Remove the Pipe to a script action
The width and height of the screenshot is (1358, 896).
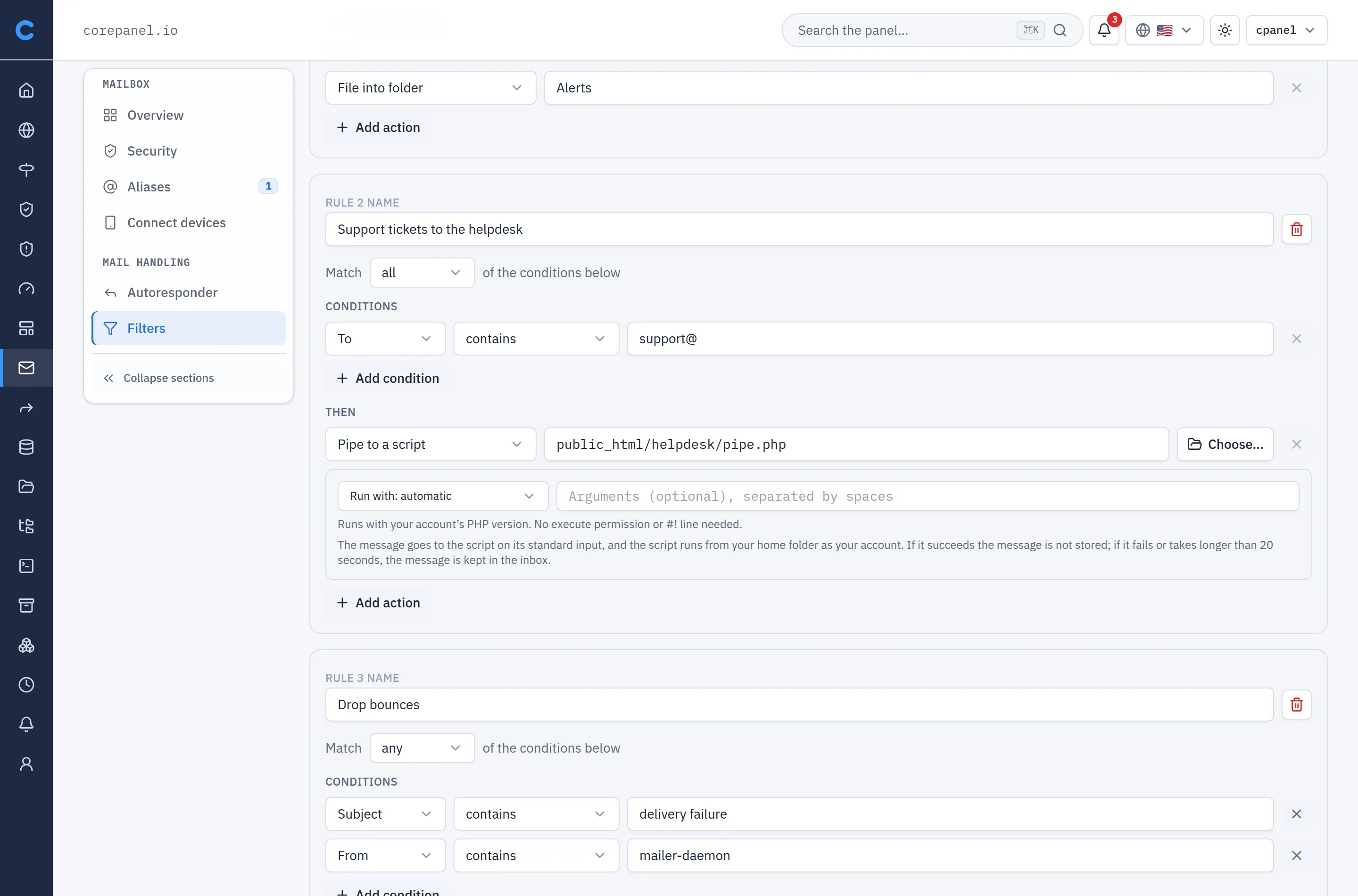[x=1296, y=445]
